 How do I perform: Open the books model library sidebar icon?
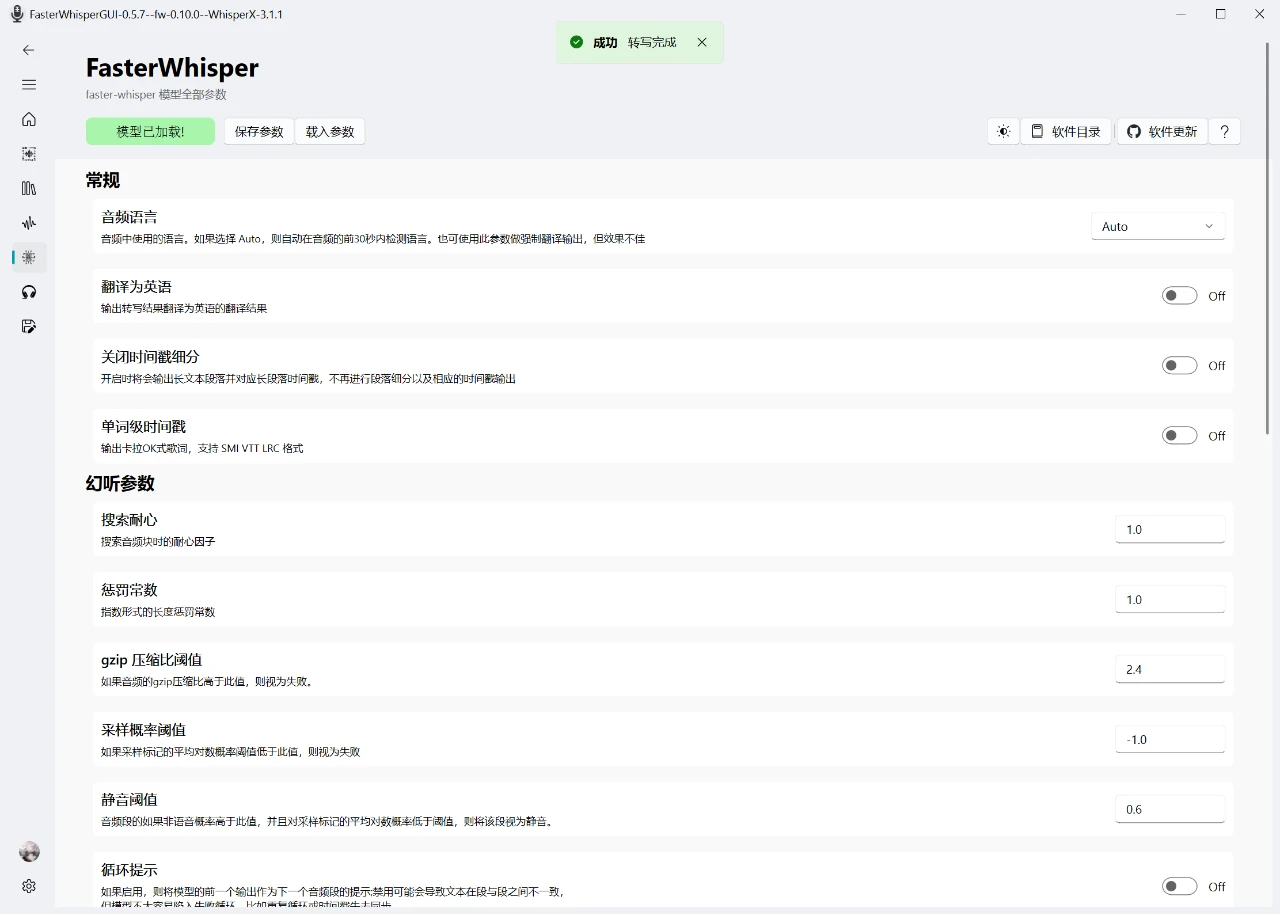point(28,188)
